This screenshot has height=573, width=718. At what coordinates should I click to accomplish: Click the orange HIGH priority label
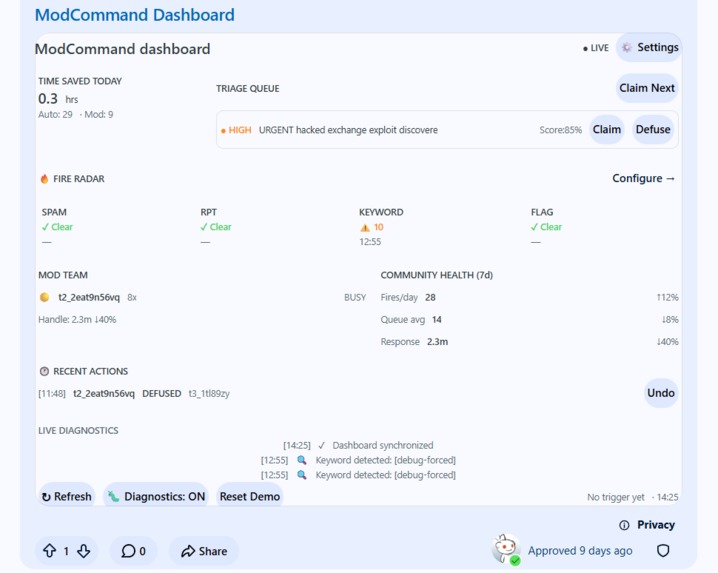pos(236,130)
